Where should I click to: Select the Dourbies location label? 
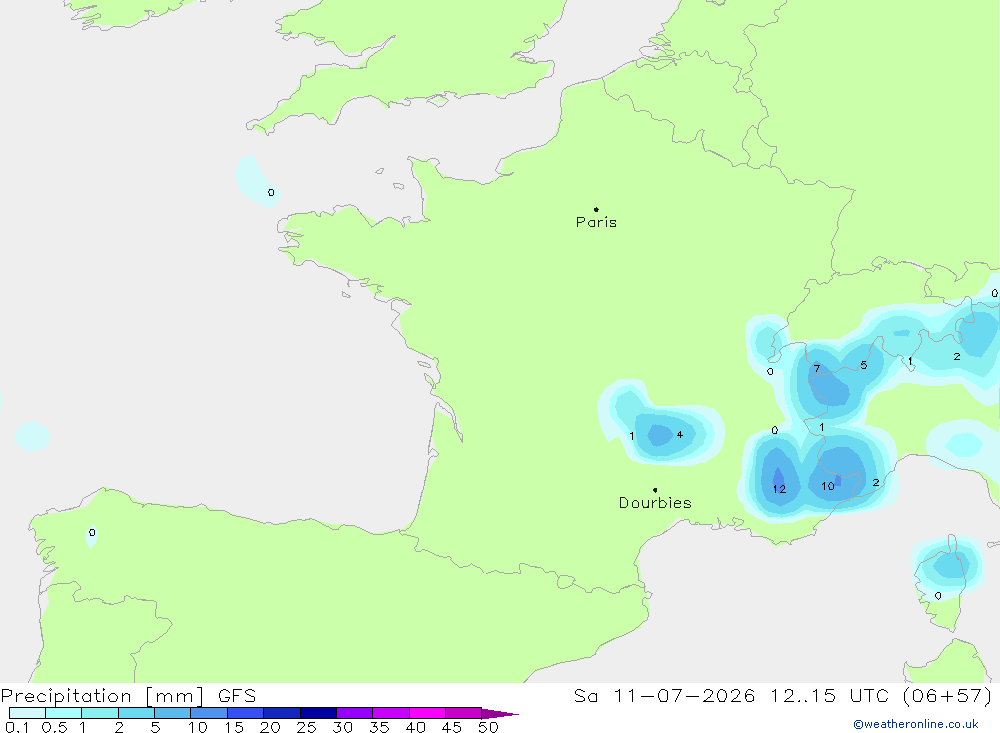(655, 503)
